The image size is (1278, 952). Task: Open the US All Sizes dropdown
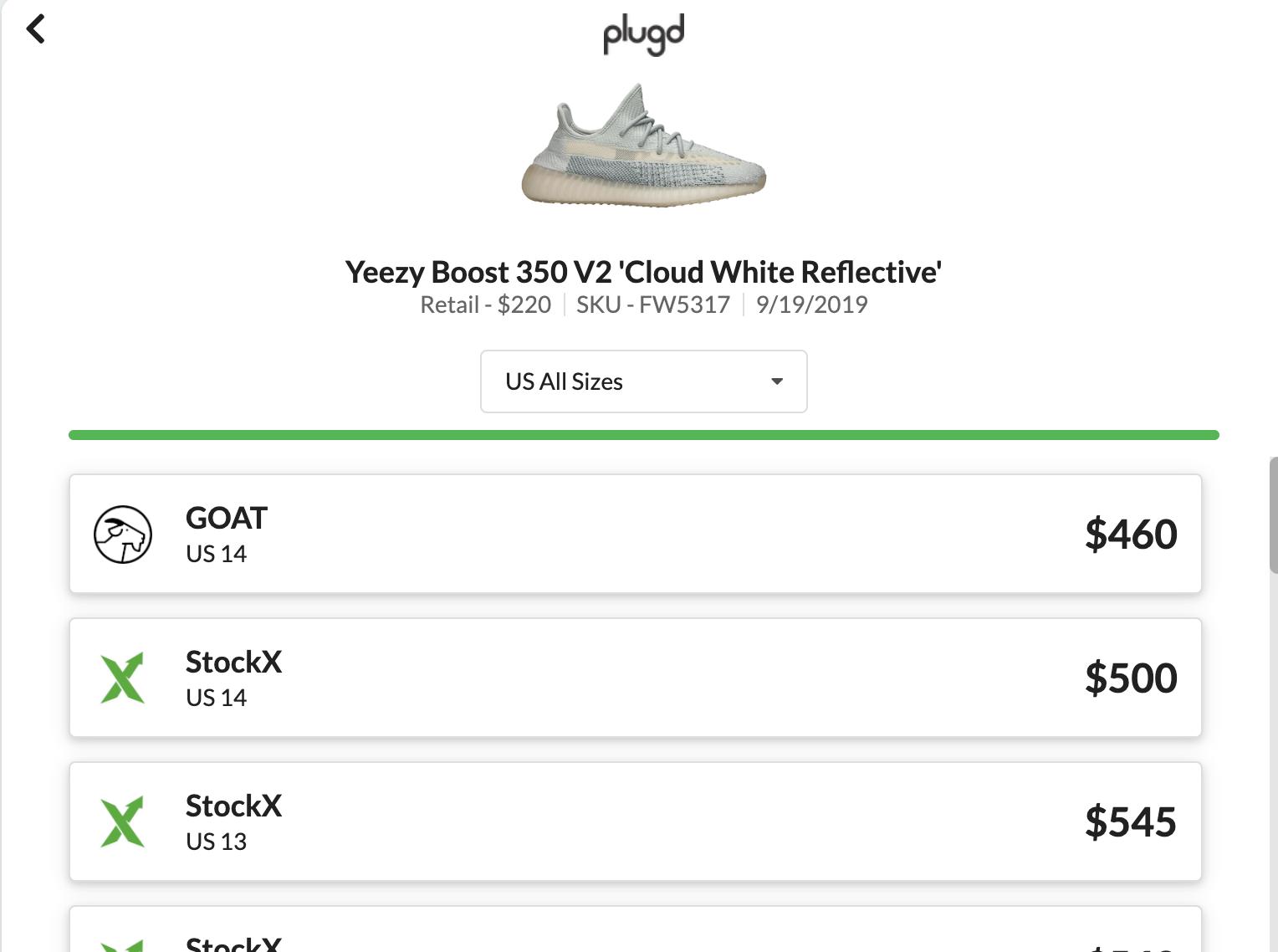tap(643, 381)
